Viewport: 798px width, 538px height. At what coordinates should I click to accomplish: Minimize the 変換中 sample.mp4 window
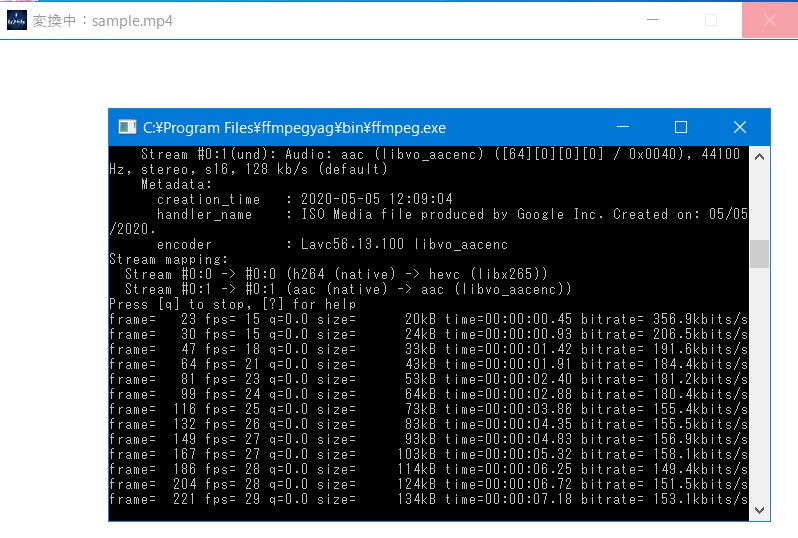tap(651, 20)
